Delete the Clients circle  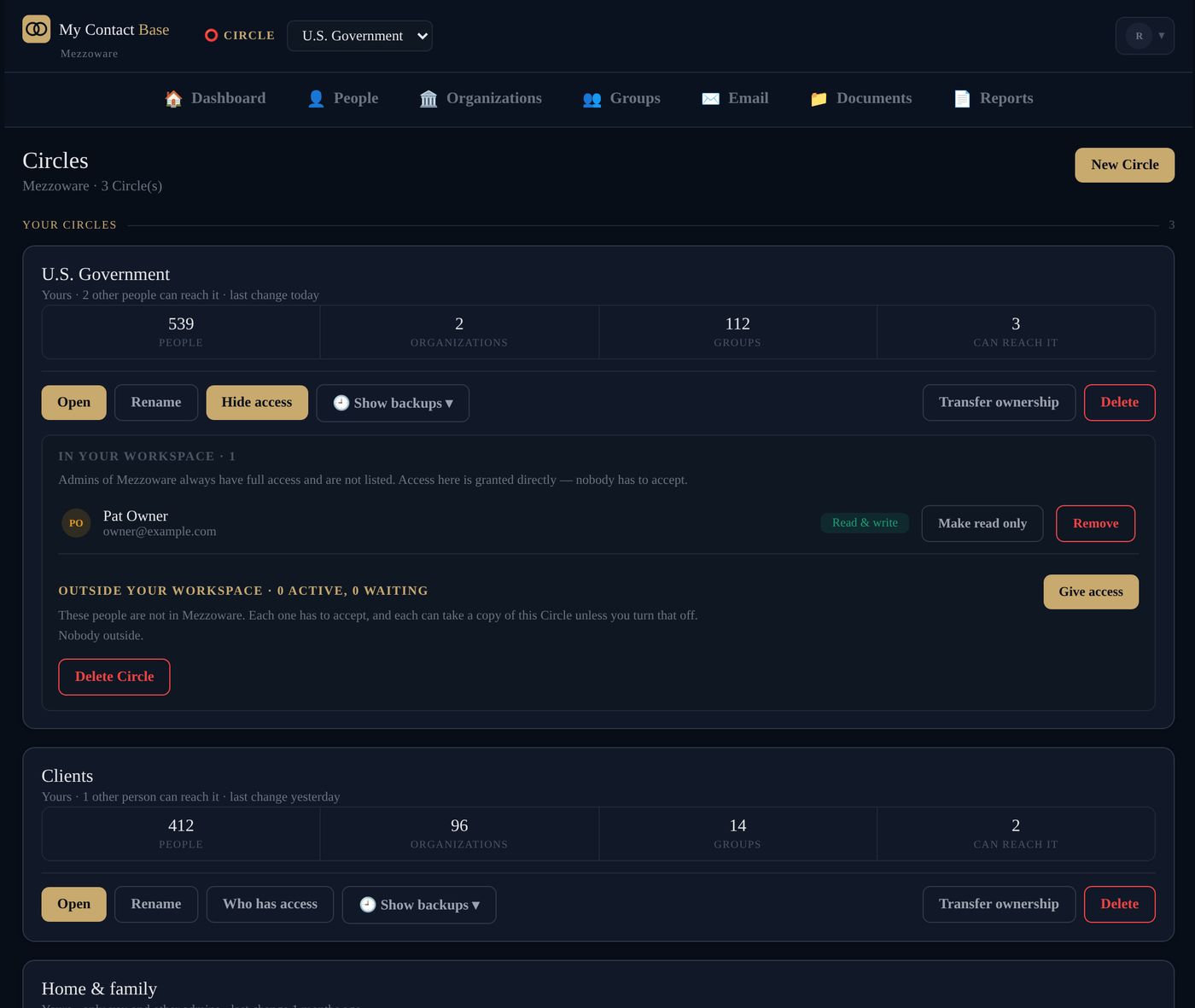[1120, 904]
